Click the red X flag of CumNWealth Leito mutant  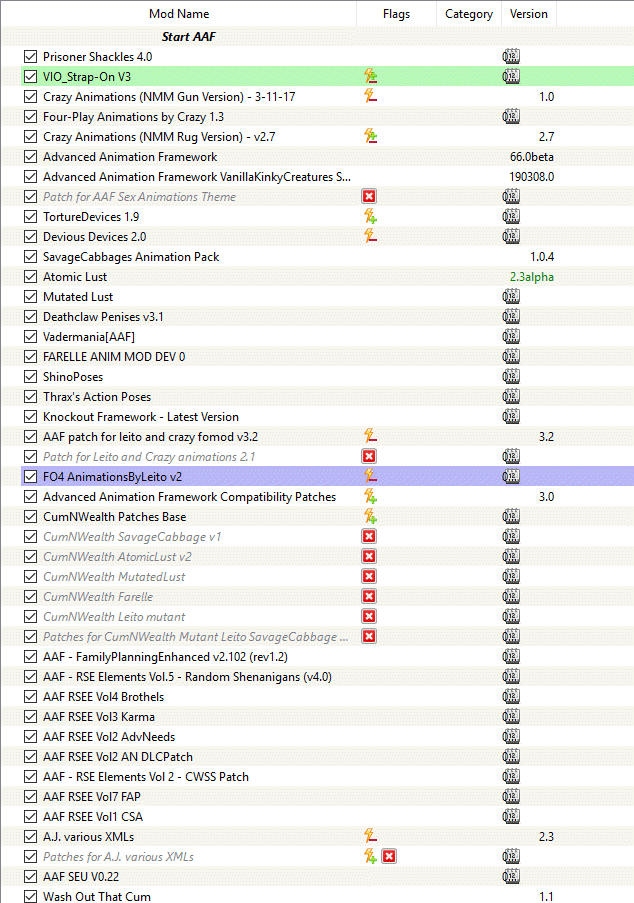point(369,616)
